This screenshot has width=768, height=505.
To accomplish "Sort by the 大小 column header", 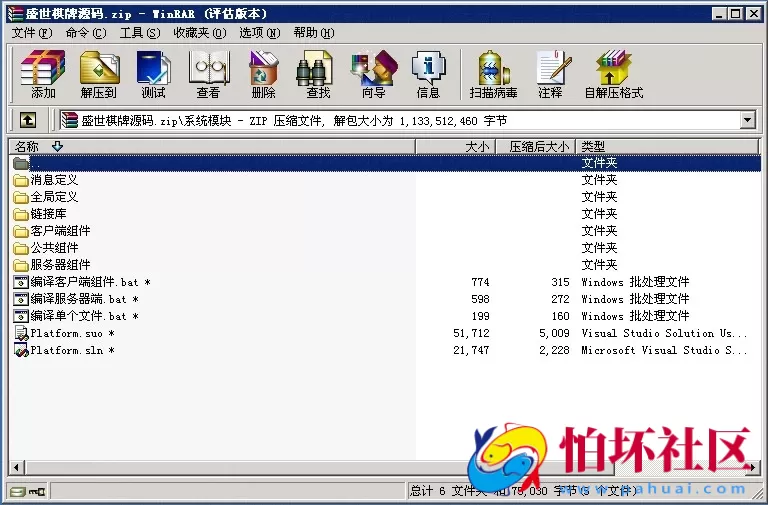I will [456, 146].
